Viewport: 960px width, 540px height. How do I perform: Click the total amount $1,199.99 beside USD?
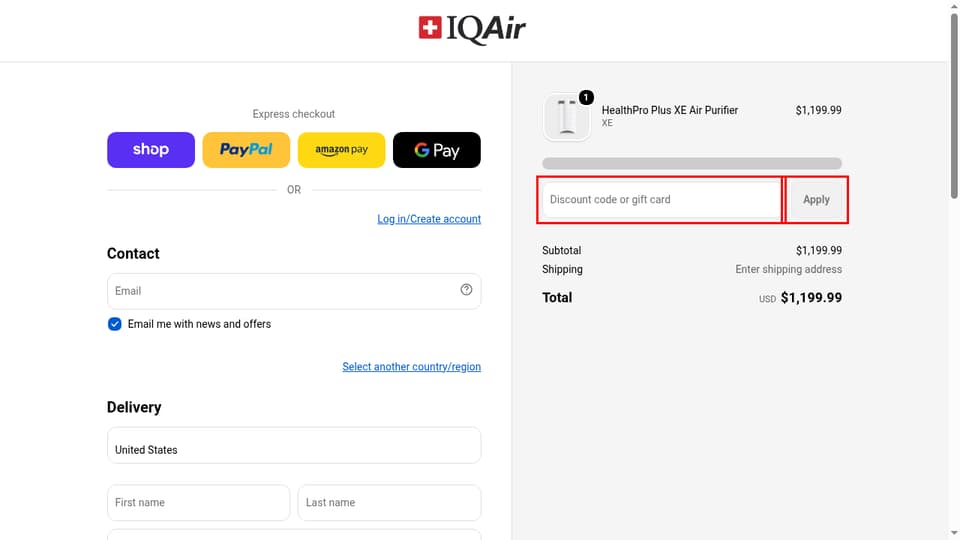(x=811, y=298)
